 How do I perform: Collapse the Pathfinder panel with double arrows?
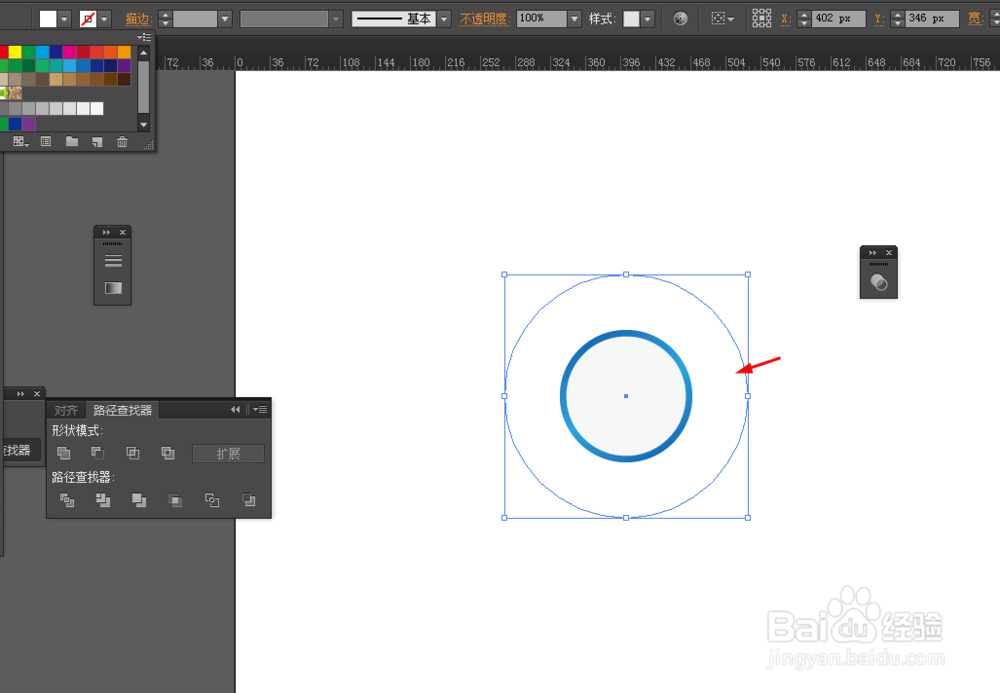click(x=235, y=409)
